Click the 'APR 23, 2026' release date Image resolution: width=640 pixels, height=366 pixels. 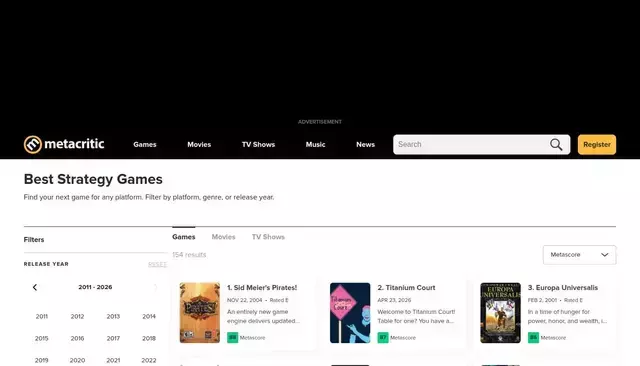click(394, 300)
